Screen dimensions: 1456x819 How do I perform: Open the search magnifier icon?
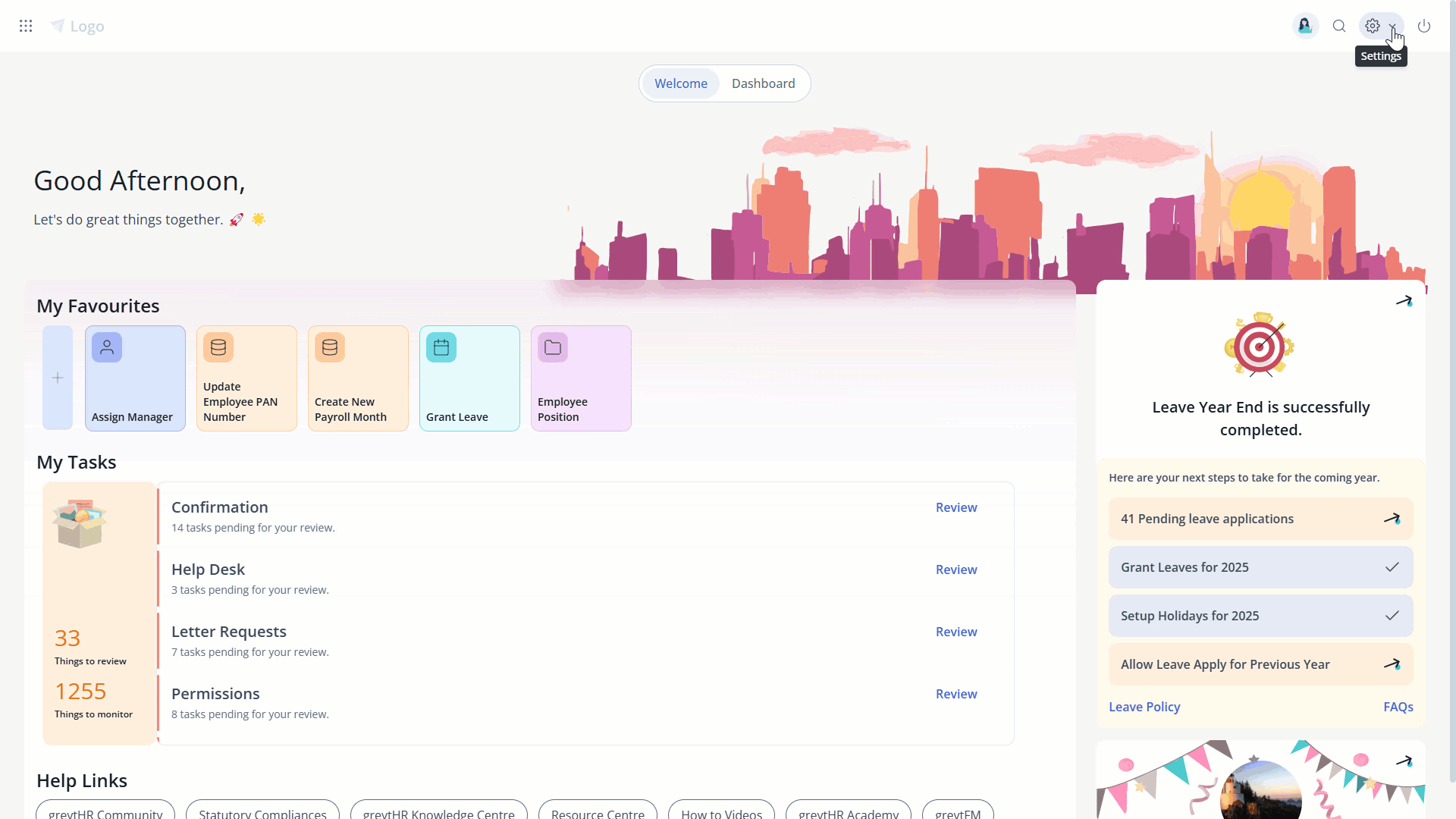pyautogui.click(x=1339, y=27)
